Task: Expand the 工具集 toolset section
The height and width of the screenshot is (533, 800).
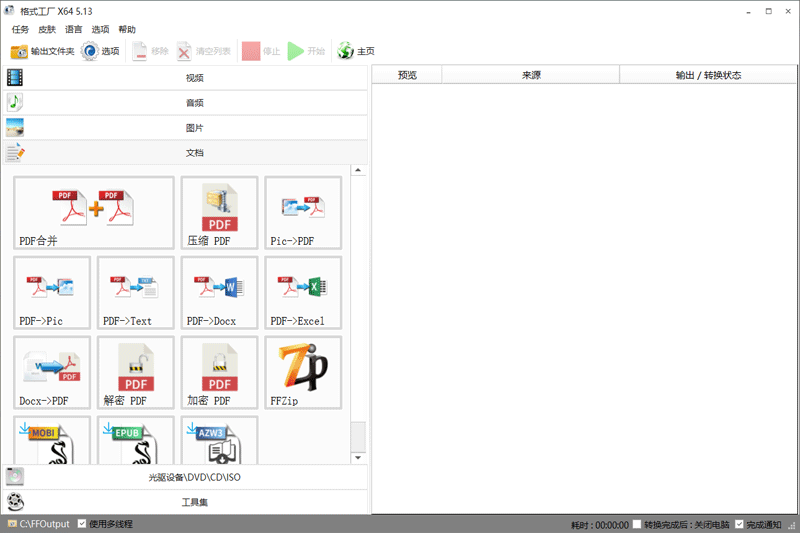Action: [x=185, y=502]
